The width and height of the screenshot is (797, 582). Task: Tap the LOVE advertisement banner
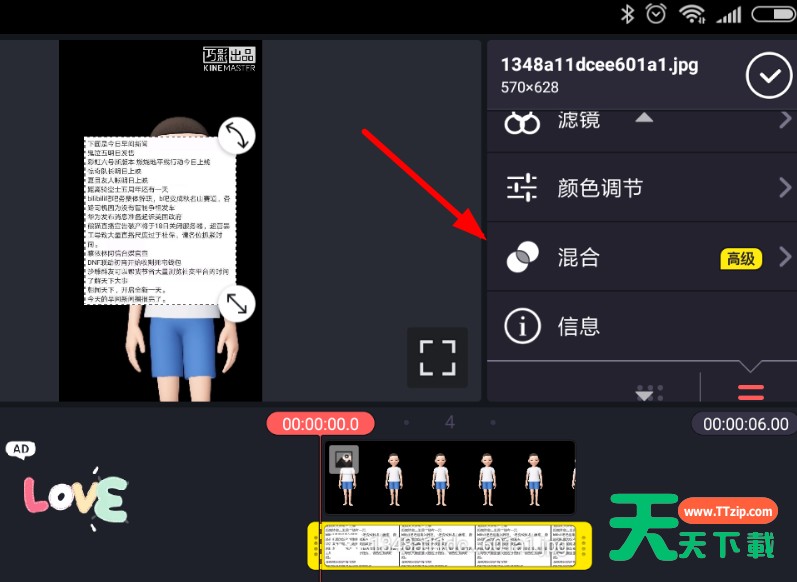coord(74,496)
